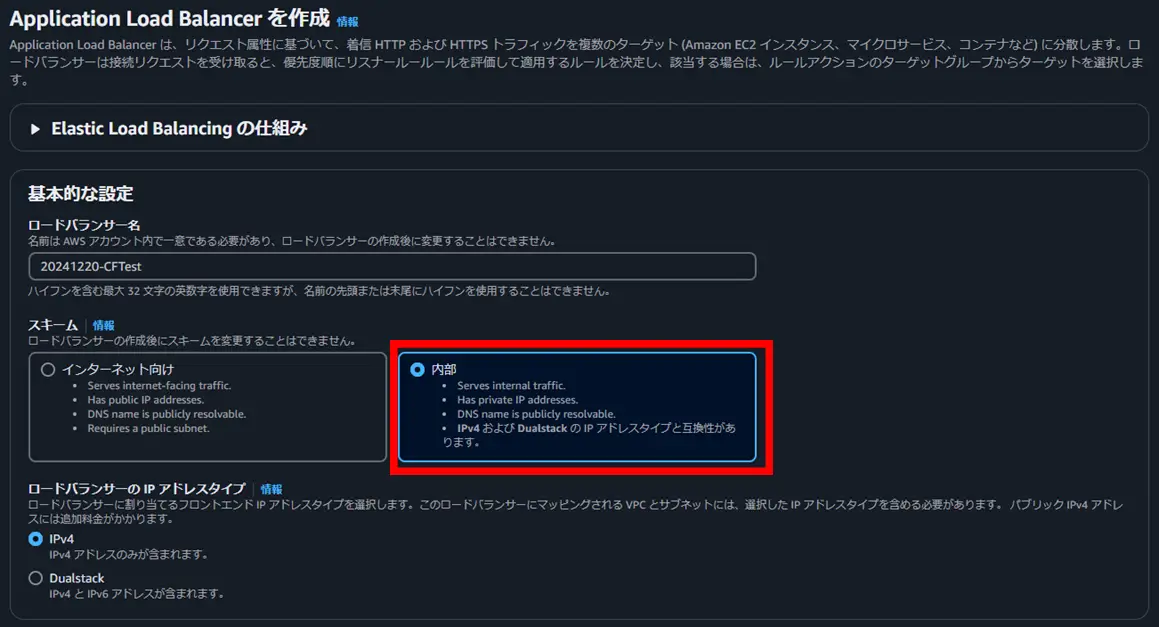Click the 基本的な設定 section heading
1159x627 pixels.
click(81, 194)
